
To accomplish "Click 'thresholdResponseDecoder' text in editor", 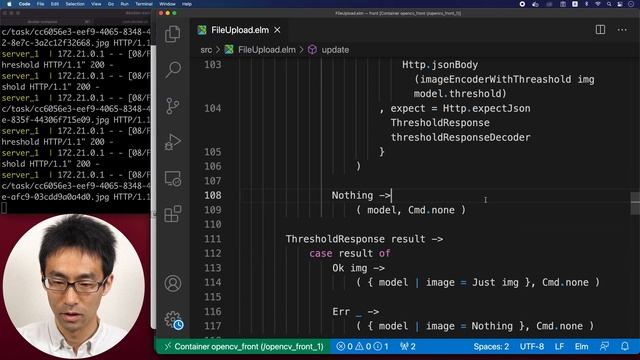I will pyautogui.click(x=460, y=138).
